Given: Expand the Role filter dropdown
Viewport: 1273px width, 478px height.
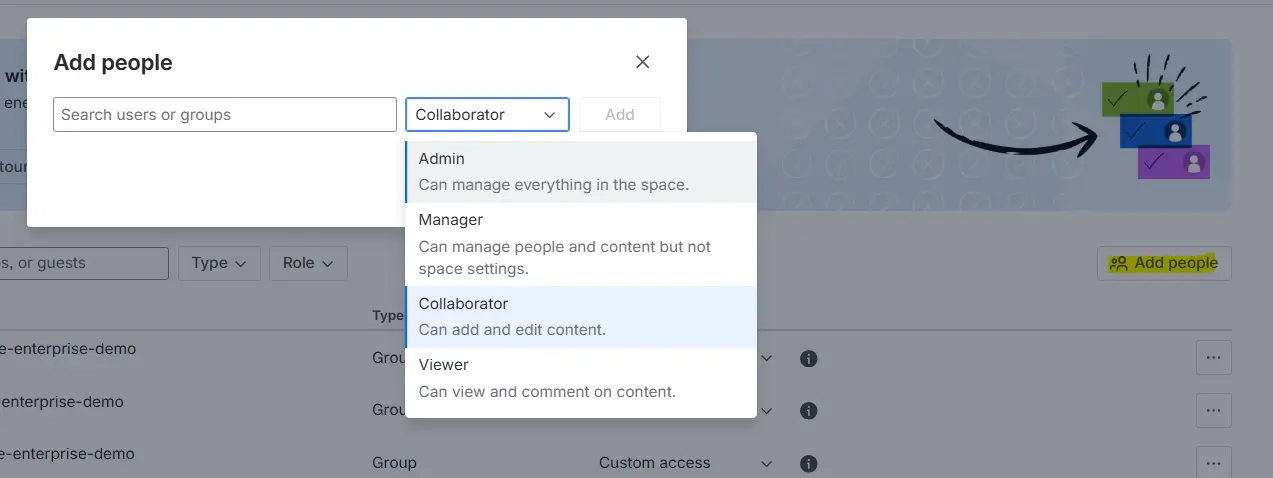Looking at the screenshot, I should click(x=308, y=263).
